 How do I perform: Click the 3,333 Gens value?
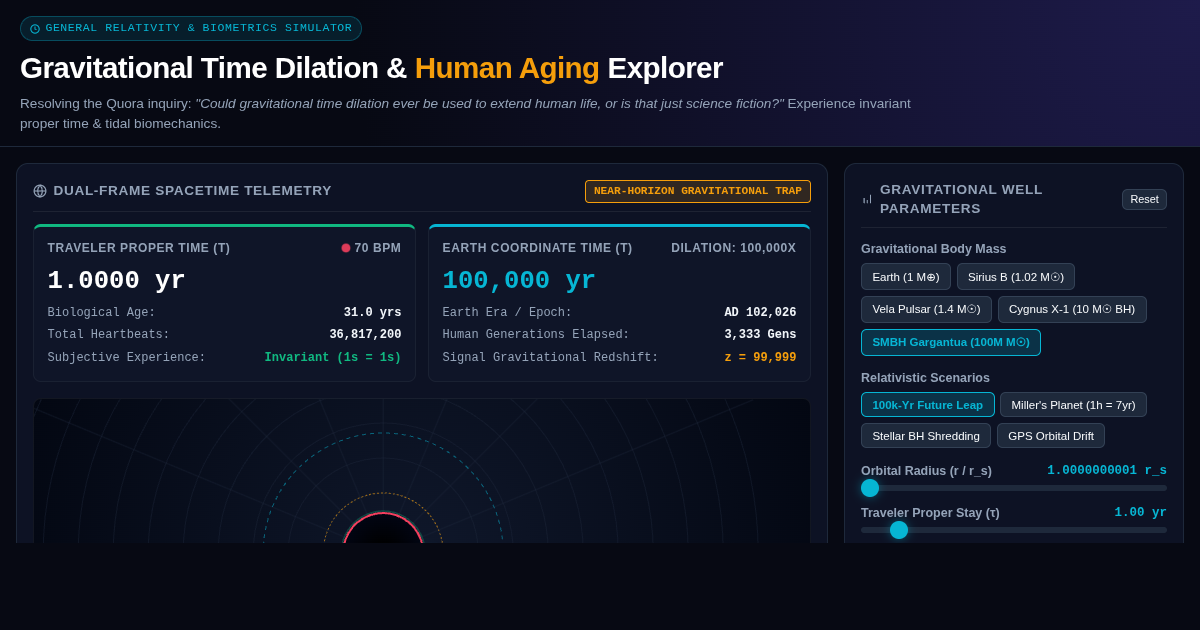[x=760, y=335]
